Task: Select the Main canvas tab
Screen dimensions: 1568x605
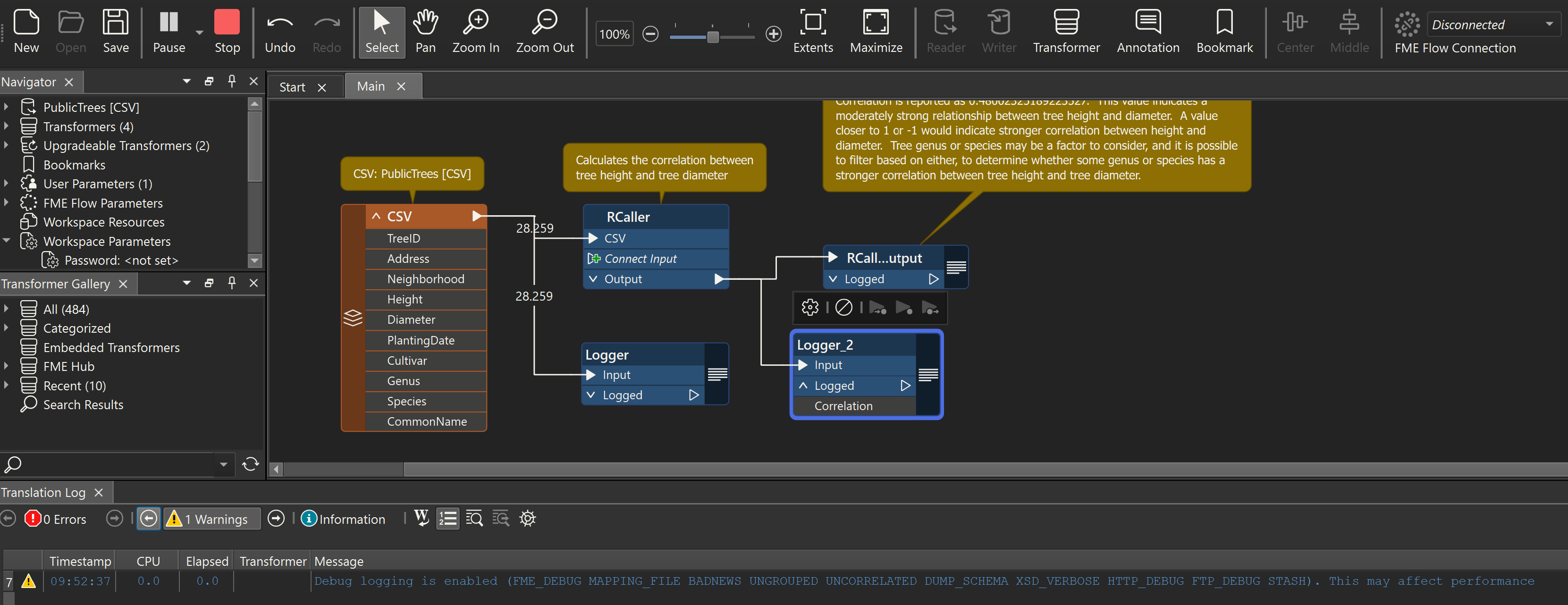Action: tap(371, 86)
